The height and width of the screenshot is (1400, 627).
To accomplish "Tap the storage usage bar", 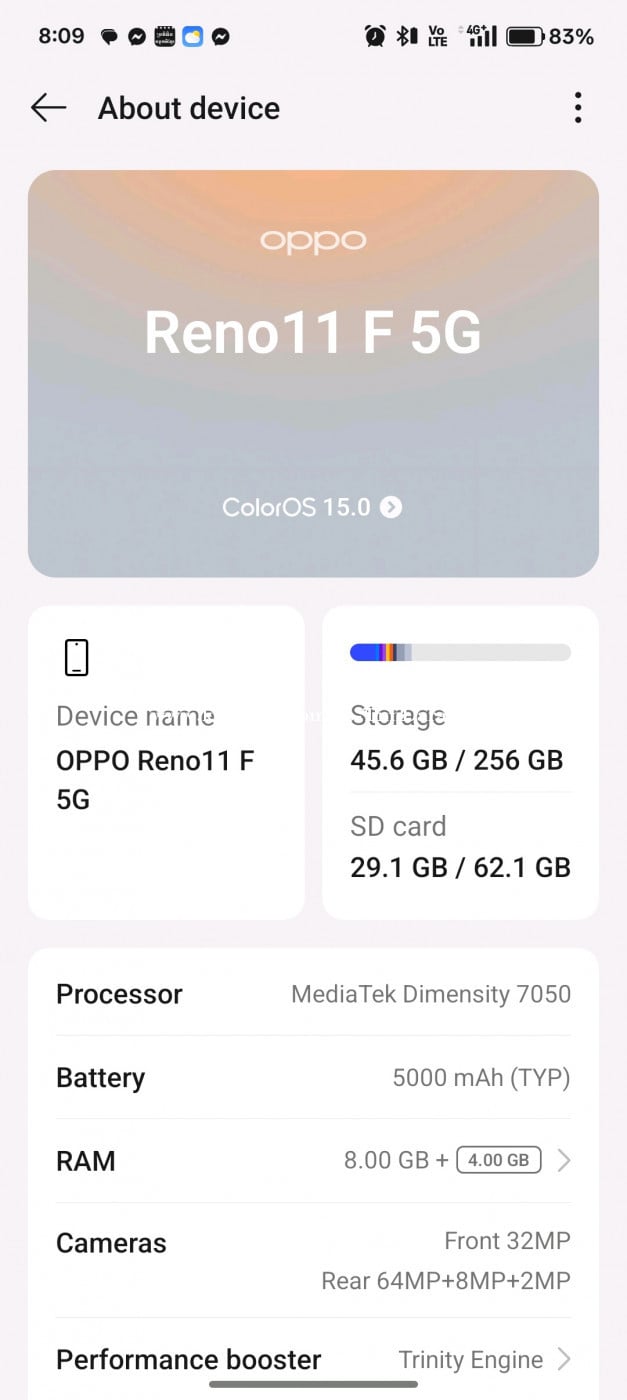I will pos(460,652).
